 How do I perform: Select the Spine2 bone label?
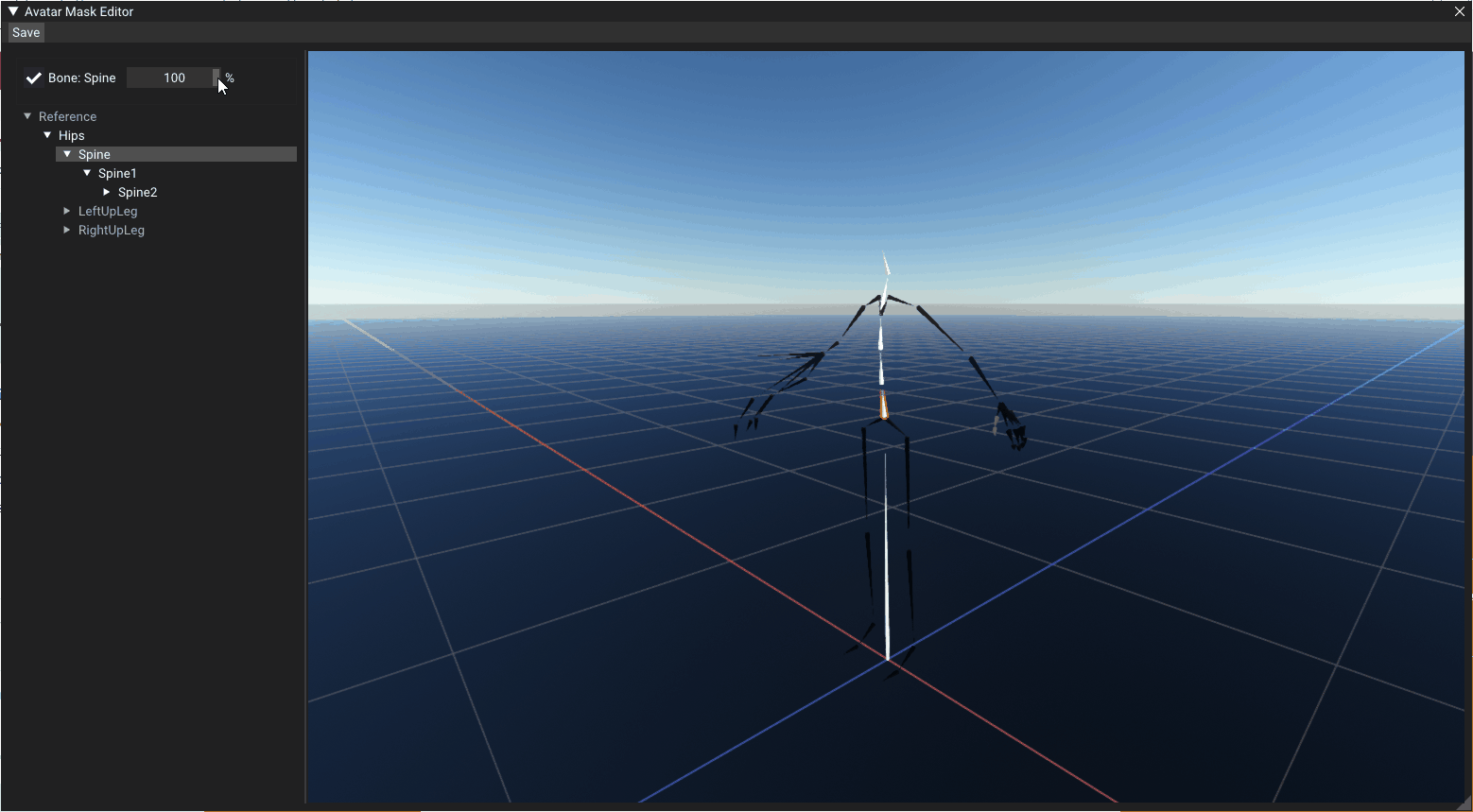(x=137, y=192)
